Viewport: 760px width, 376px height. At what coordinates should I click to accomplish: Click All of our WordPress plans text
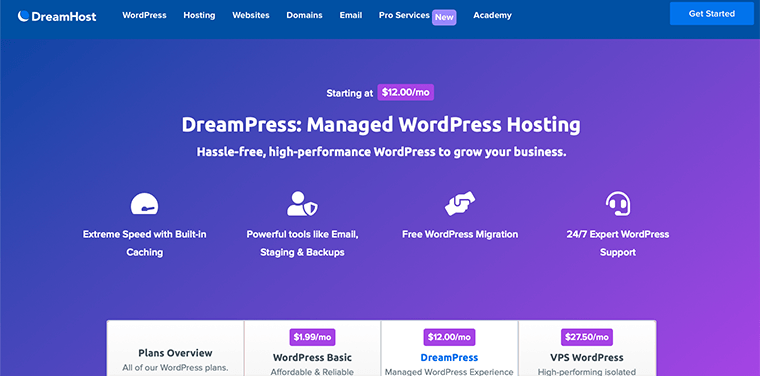[x=175, y=368]
